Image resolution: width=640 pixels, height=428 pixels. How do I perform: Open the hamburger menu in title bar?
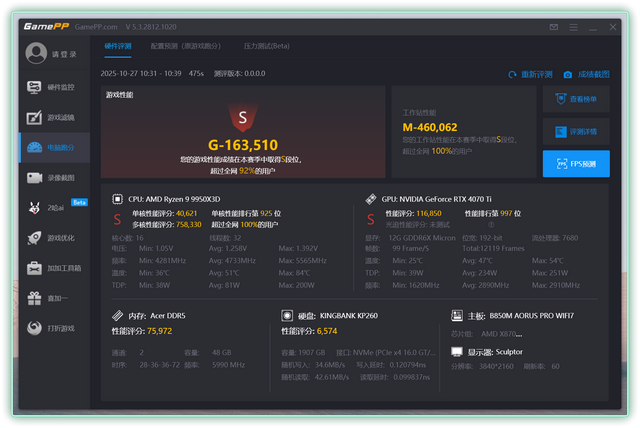[x=573, y=27]
